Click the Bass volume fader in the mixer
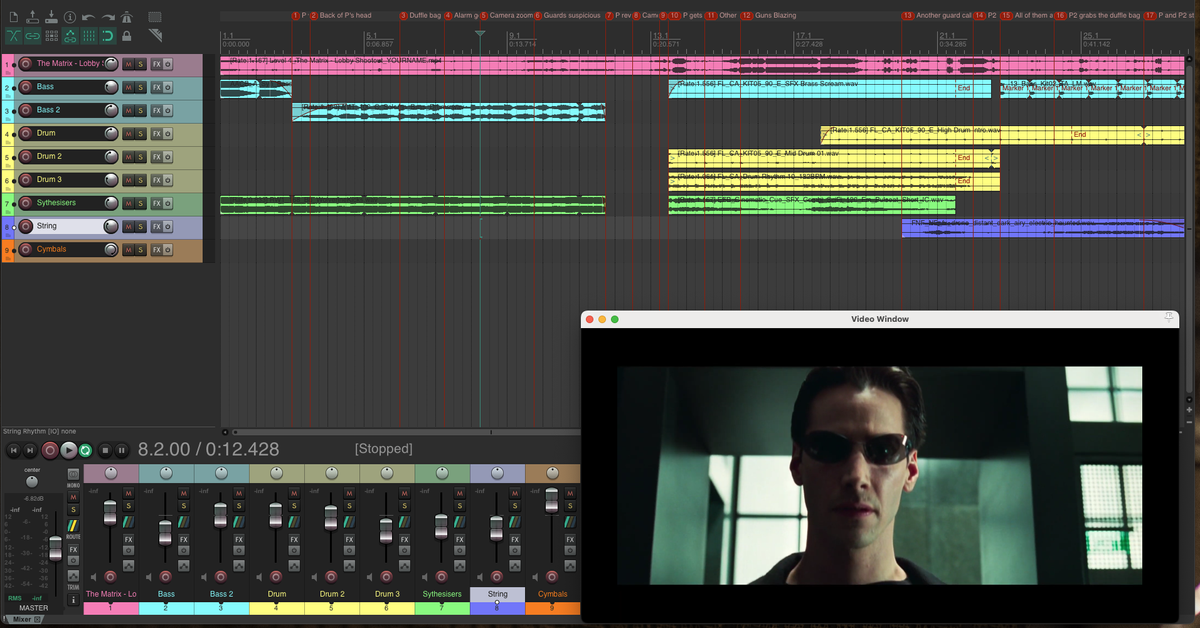This screenshot has height=628, width=1200. pyautogui.click(x=165, y=531)
